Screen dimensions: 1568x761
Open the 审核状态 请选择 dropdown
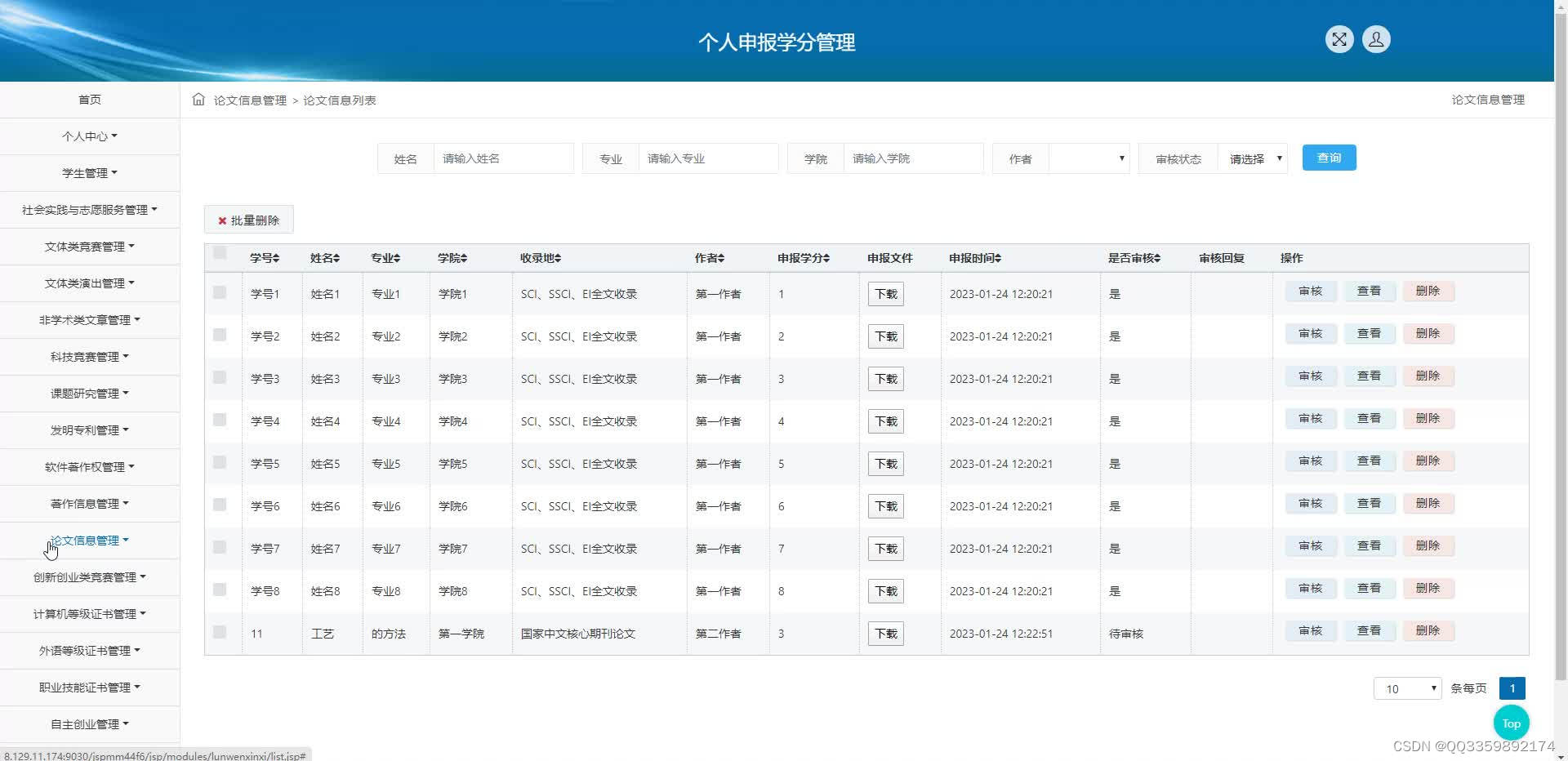point(1254,158)
